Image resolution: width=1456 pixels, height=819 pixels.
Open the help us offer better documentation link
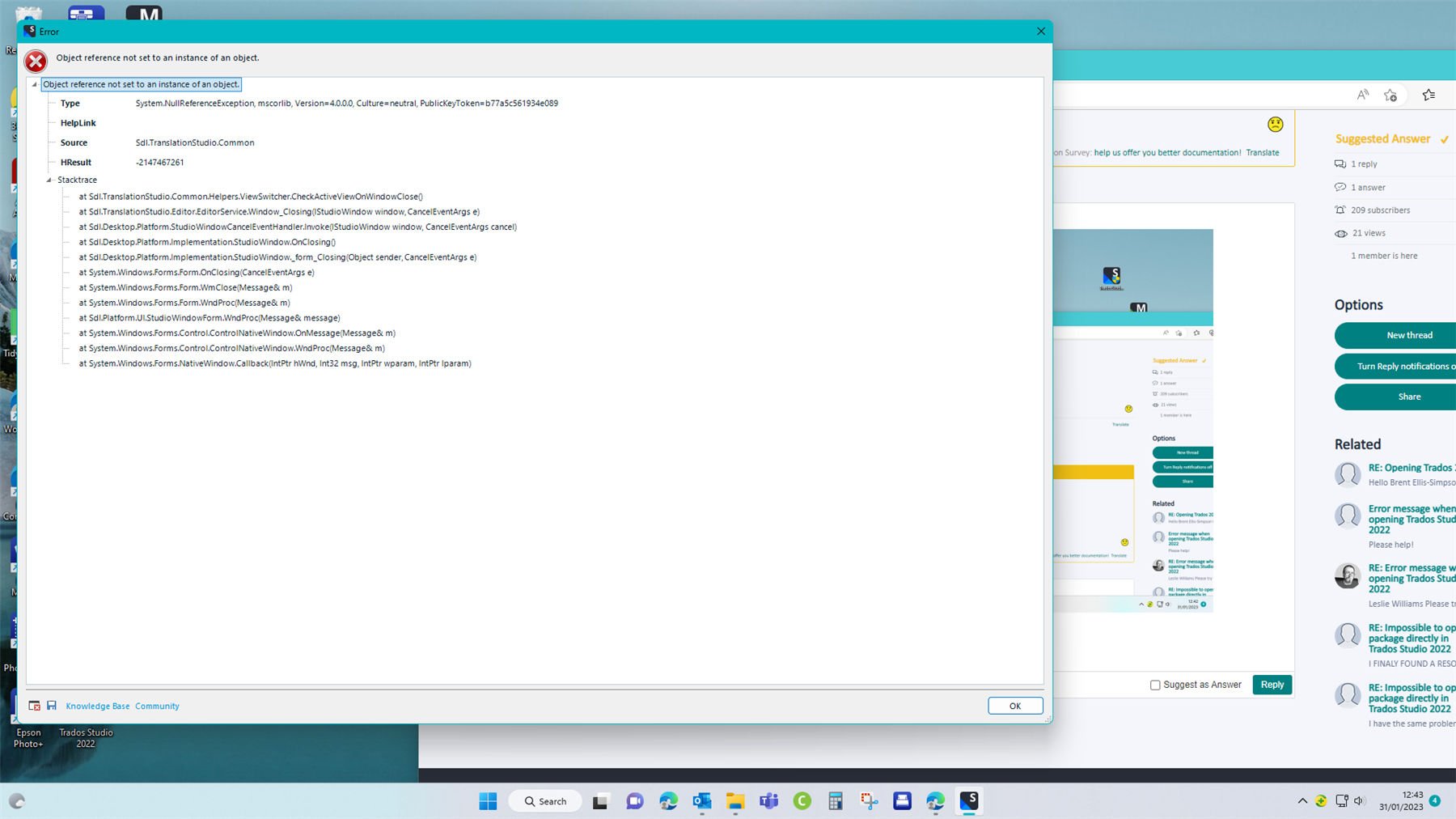(x=1167, y=152)
